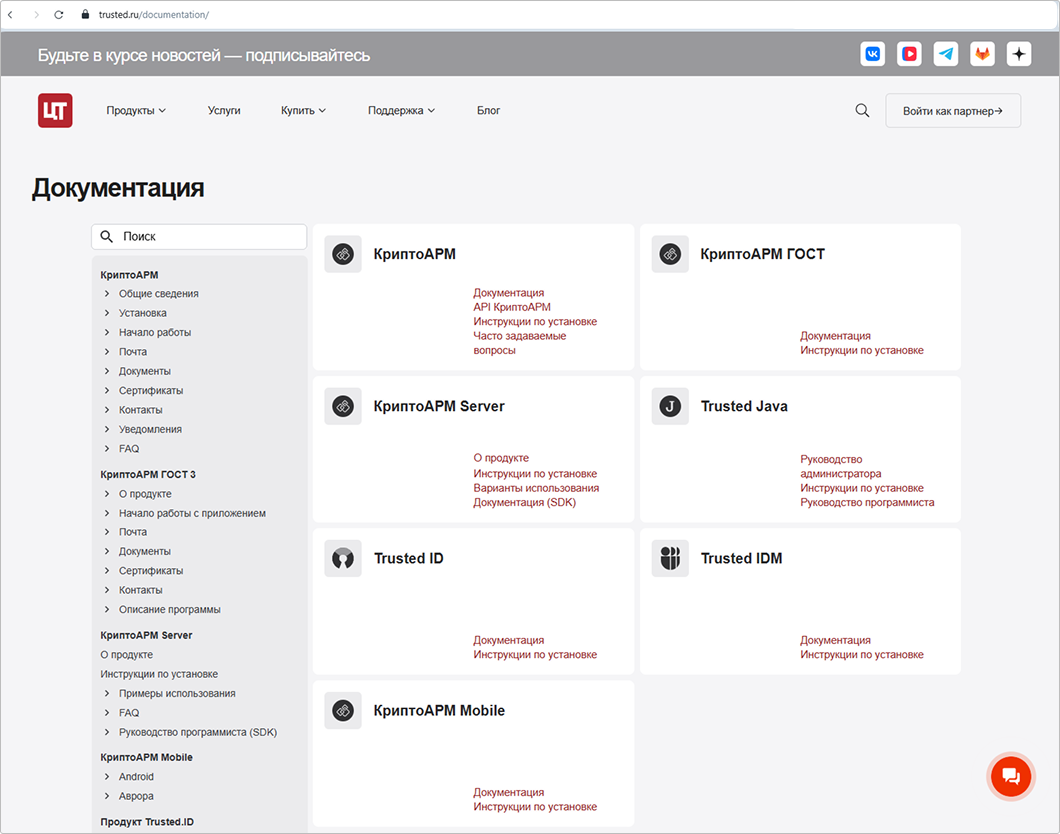Open the Поддержка dropdown menu
Image resolution: width=1060 pixels, height=834 pixels.
pyautogui.click(x=401, y=111)
